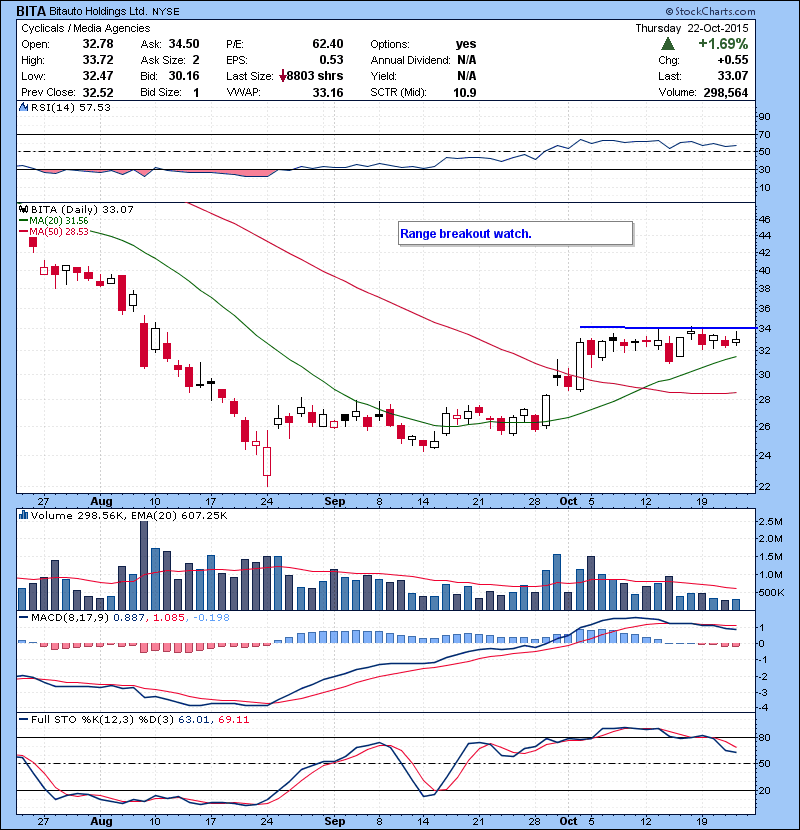
Task: Click the NYSE exchange label
Action: pyautogui.click(x=165, y=12)
